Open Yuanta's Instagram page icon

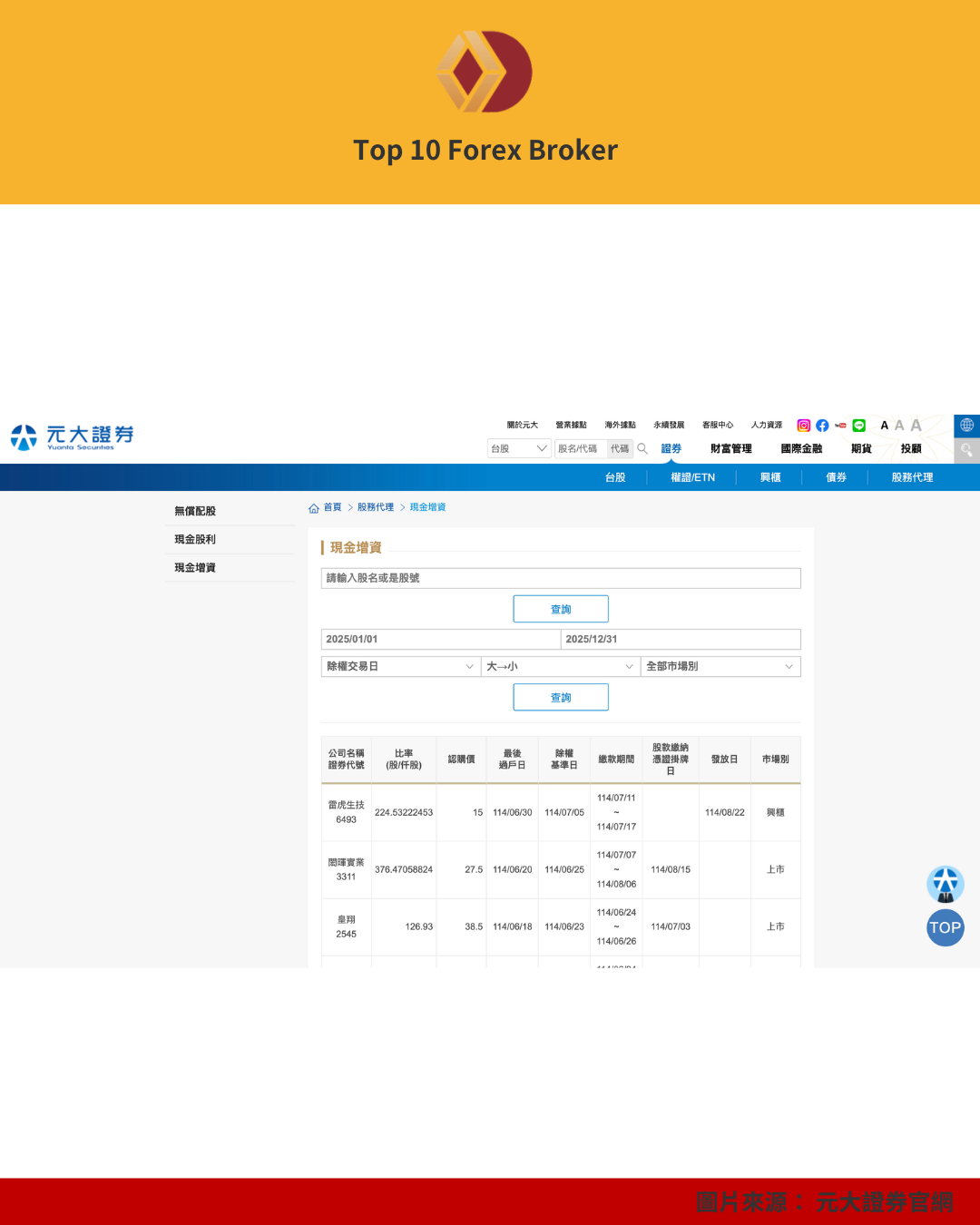(x=803, y=426)
